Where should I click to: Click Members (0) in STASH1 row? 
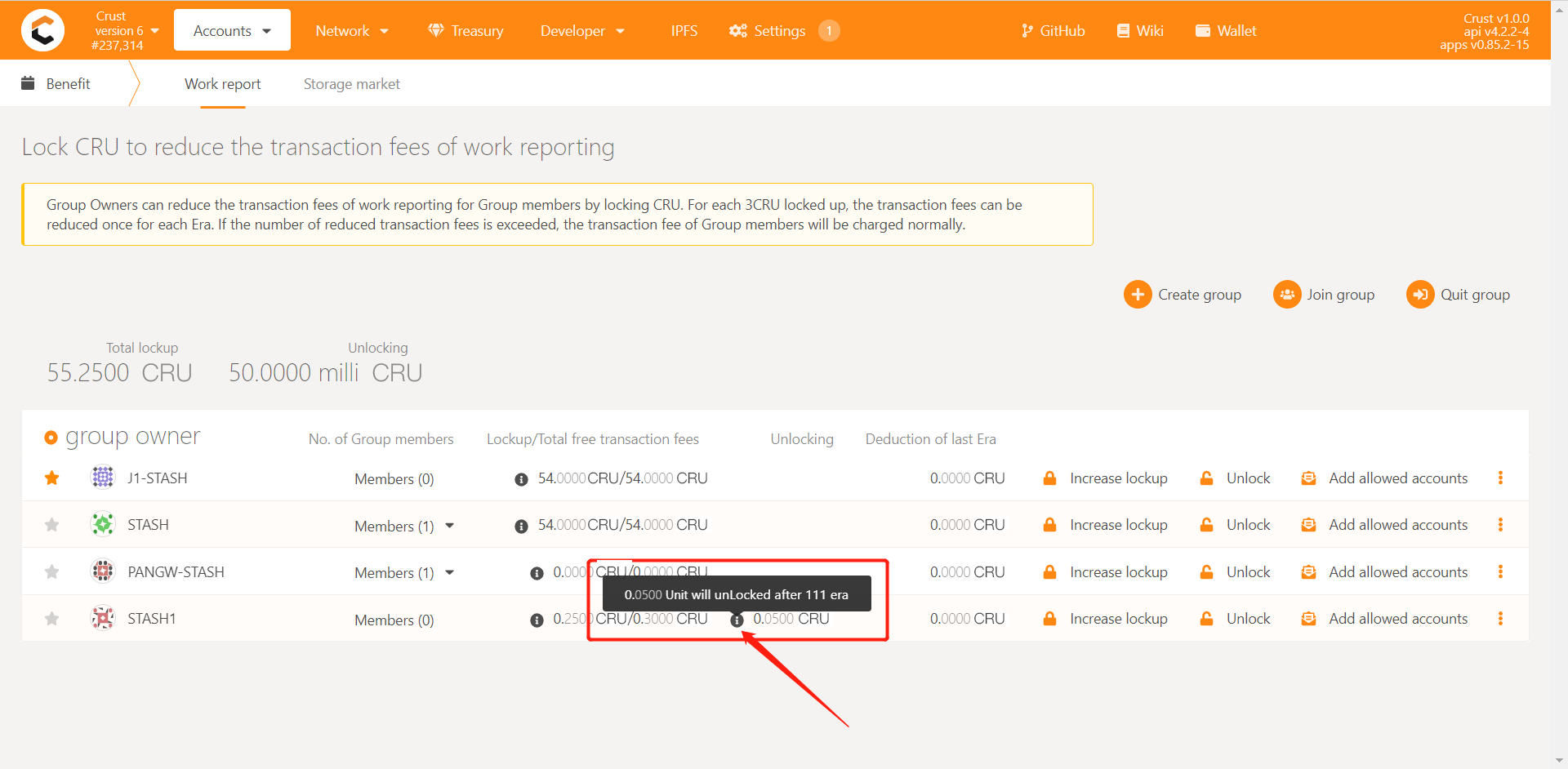394,620
